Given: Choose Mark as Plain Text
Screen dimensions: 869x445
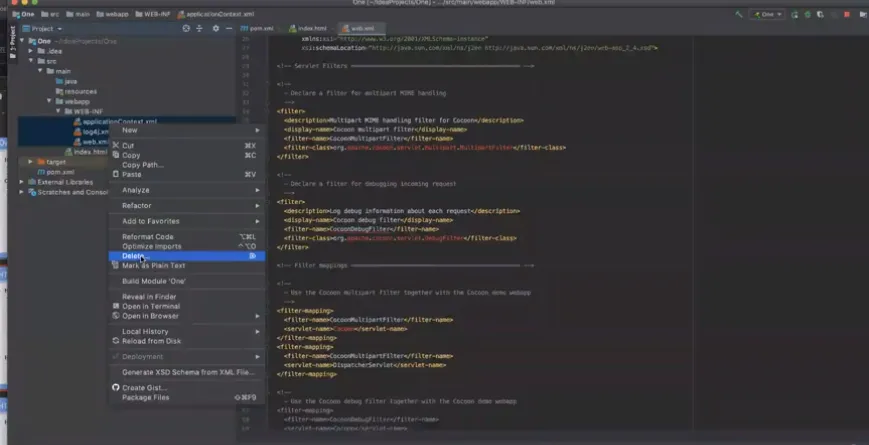Looking at the screenshot, I should [x=186, y=265].
